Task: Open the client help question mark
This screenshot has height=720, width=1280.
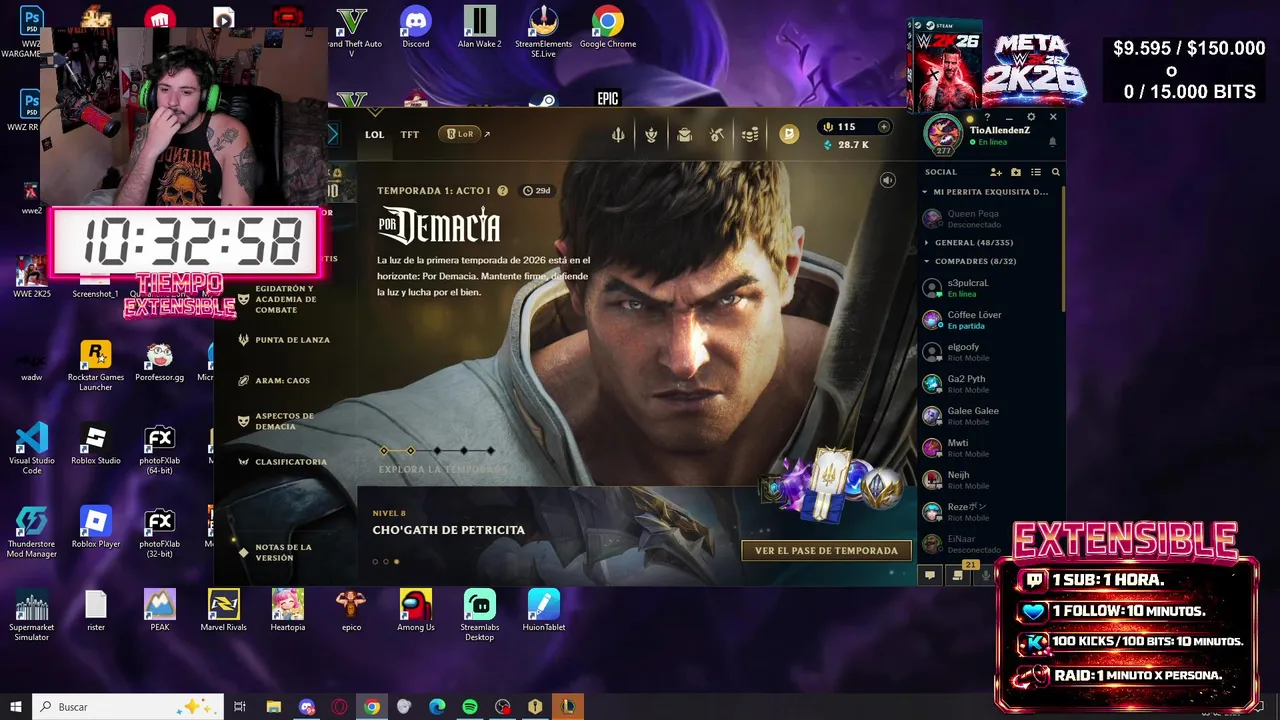Action: click(x=988, y=118)
